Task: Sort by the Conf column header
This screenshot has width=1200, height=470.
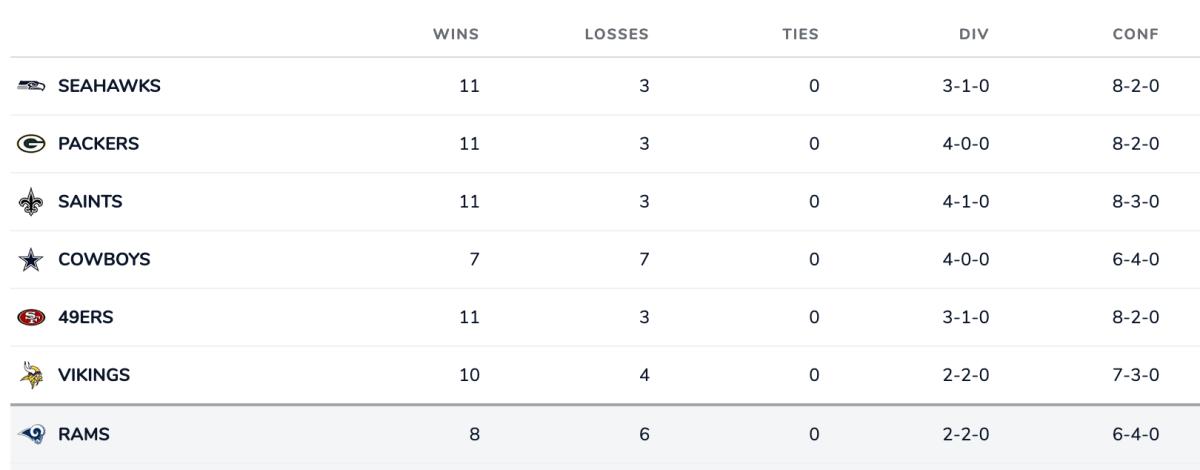Action: click(1136, 34)
